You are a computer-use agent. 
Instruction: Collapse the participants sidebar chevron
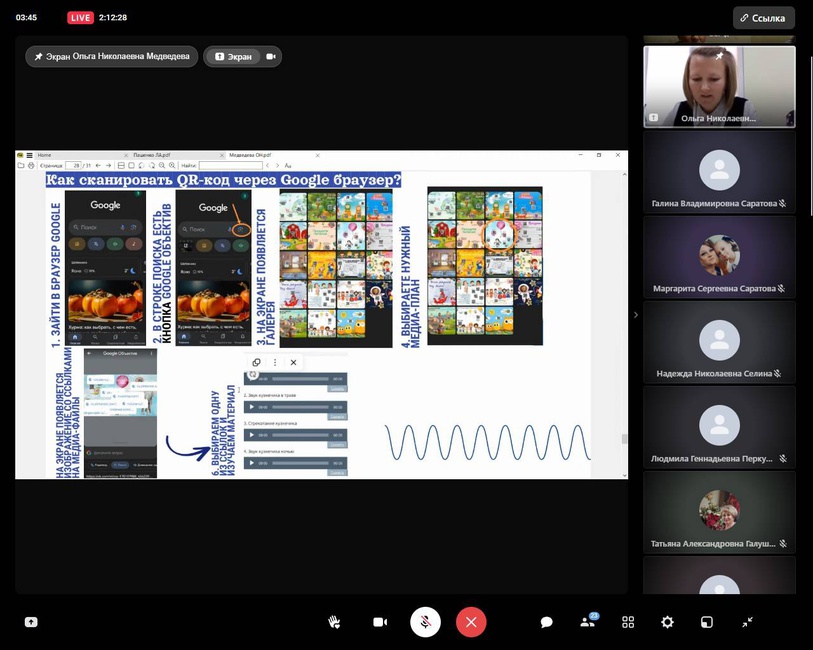coord(636,315)
